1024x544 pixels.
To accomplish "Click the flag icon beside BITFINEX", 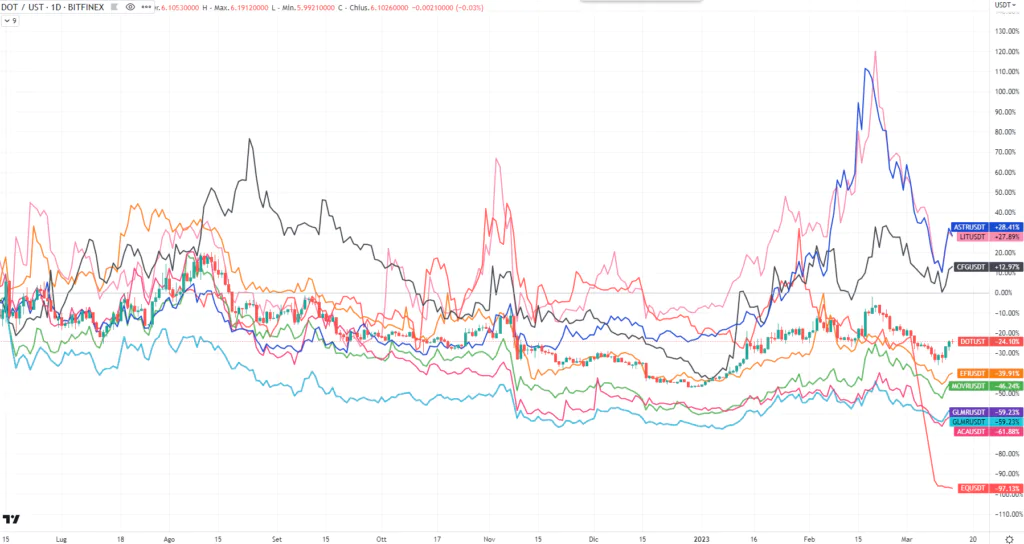I will click(x=114, y=7).
